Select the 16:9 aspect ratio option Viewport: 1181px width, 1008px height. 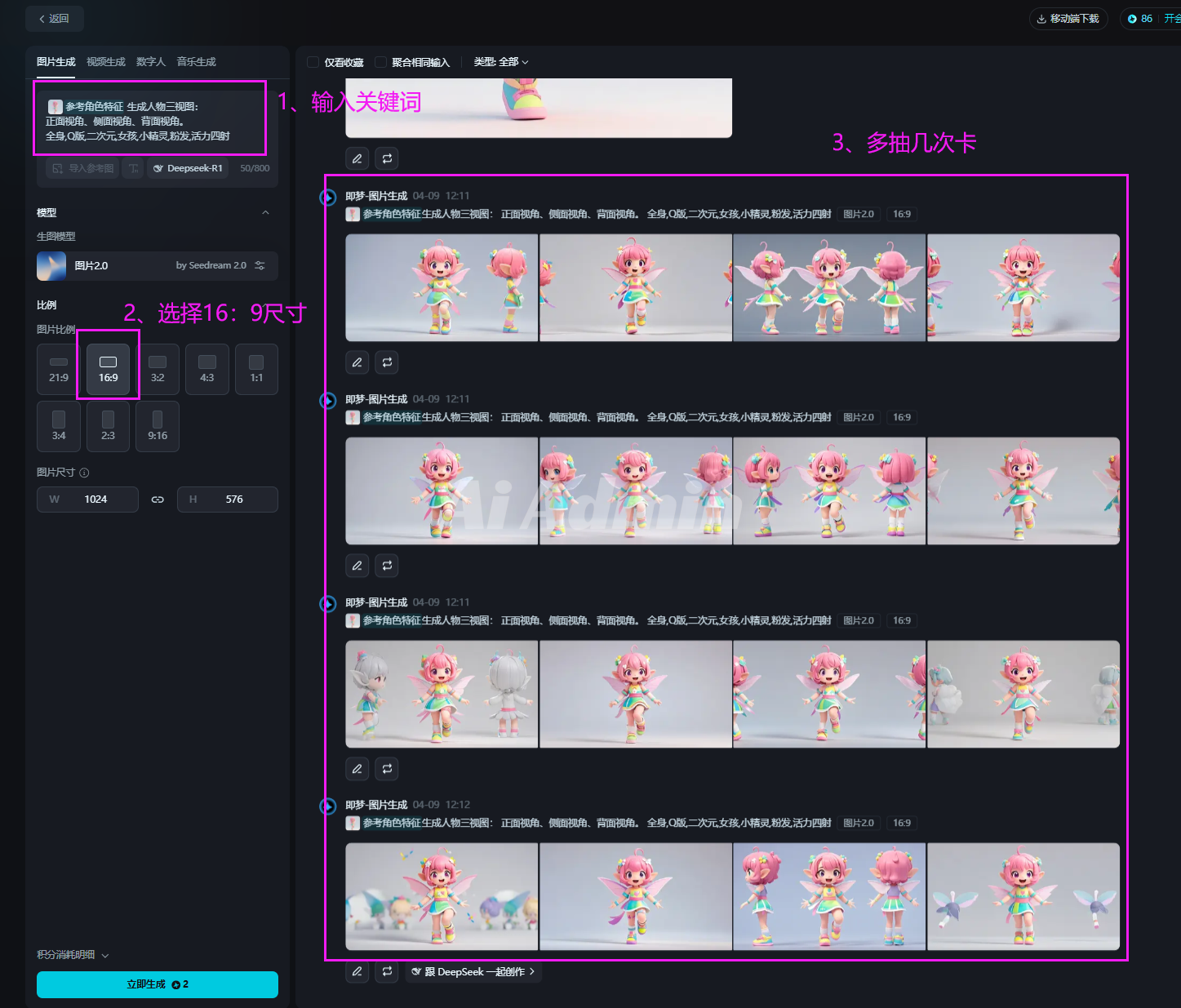point(108,369)
